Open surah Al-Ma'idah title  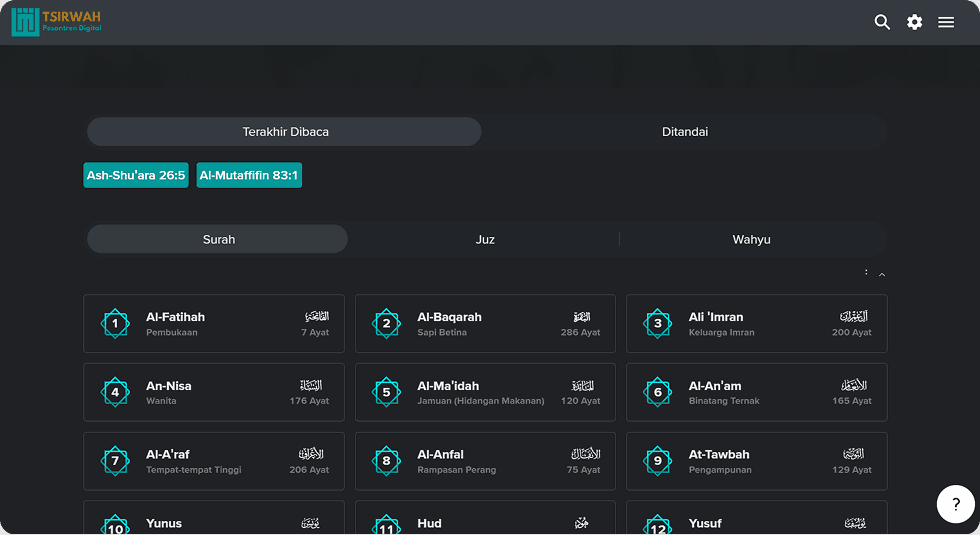[448, 386]
